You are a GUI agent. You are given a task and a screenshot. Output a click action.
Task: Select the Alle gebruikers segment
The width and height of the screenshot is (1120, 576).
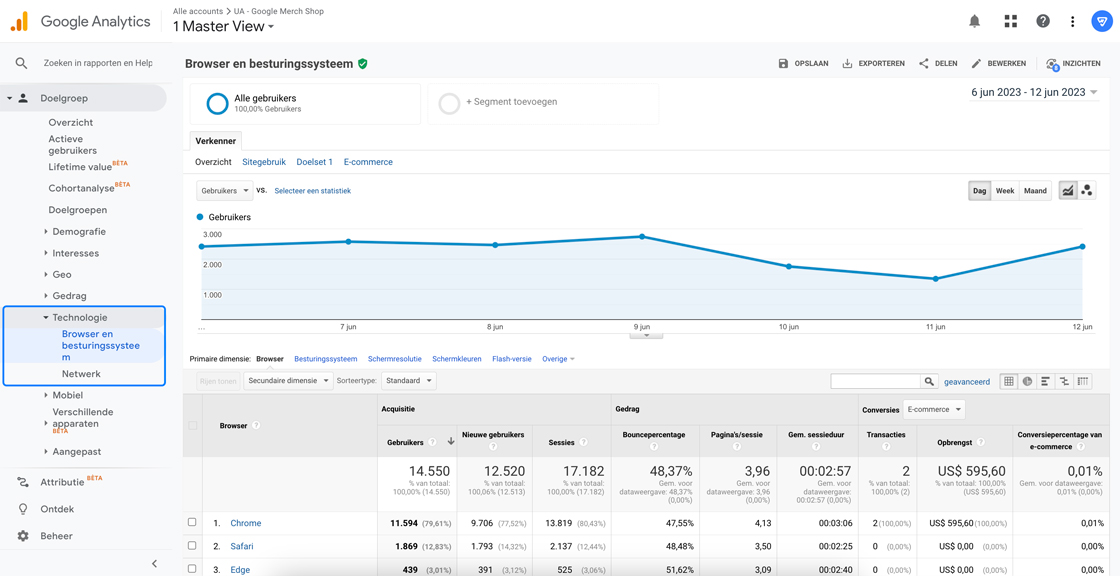tap(305, 104)
